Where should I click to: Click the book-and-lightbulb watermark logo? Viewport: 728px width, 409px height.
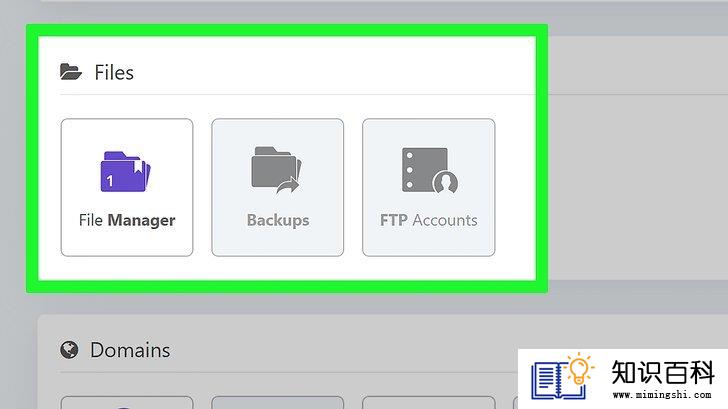click(563, 377)
